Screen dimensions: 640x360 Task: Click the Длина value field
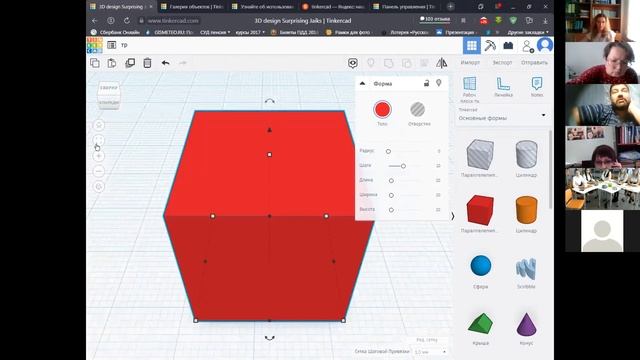(438, 180)
